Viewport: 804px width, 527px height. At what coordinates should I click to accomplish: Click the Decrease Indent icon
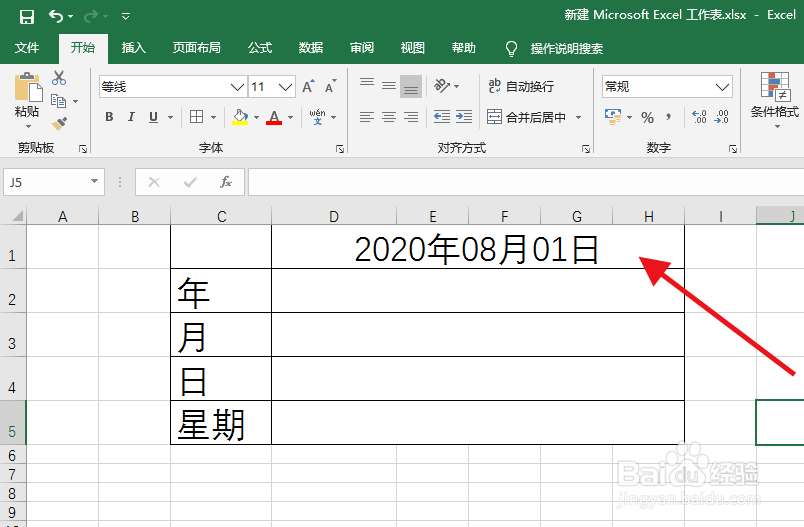441,117
